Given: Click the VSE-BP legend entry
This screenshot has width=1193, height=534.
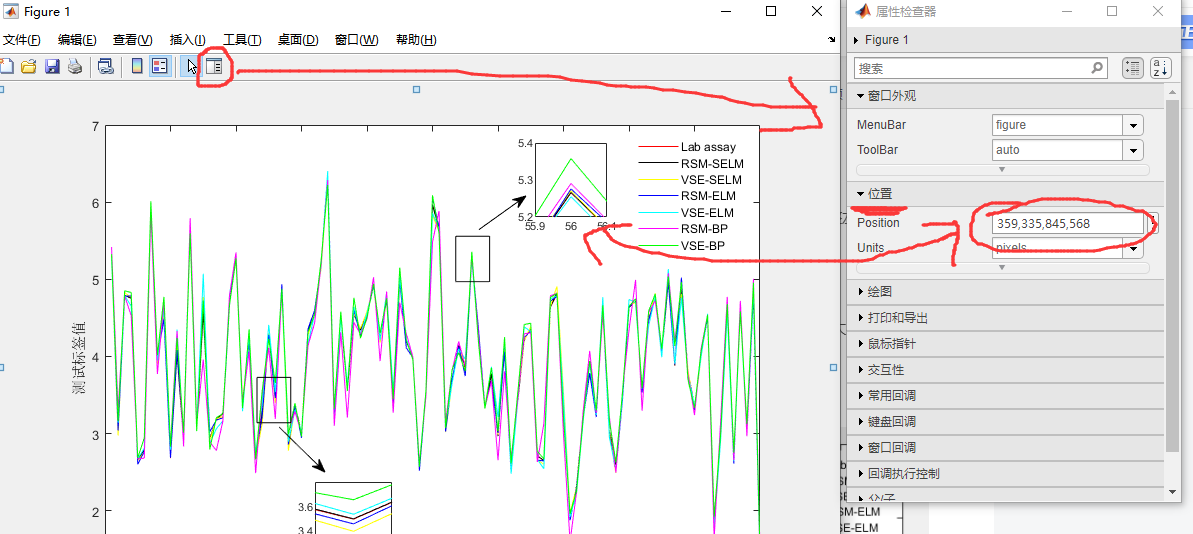Looking at the screenshot, I should 682,245.
